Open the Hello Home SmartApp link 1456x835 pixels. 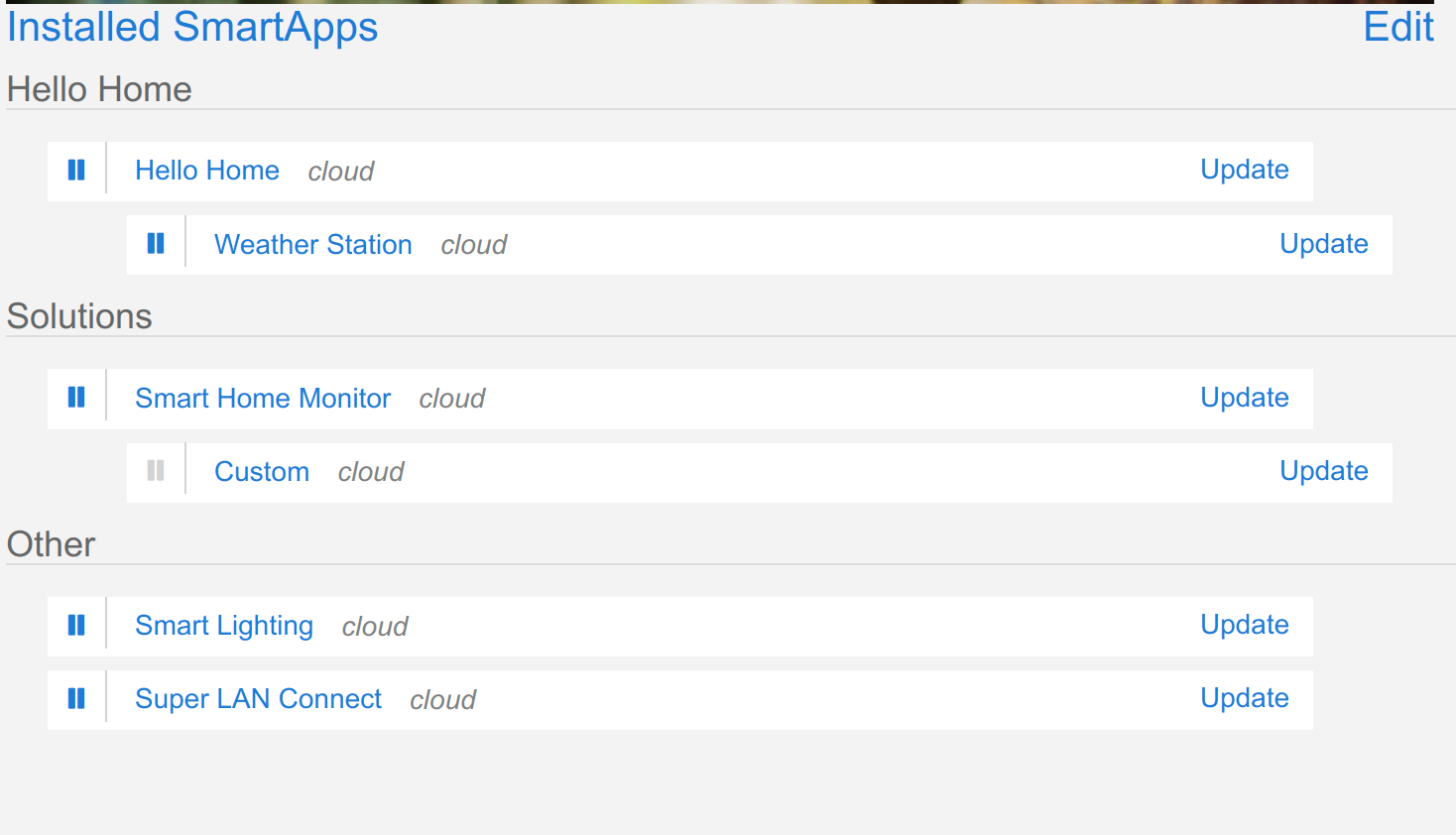pos(207,171)
